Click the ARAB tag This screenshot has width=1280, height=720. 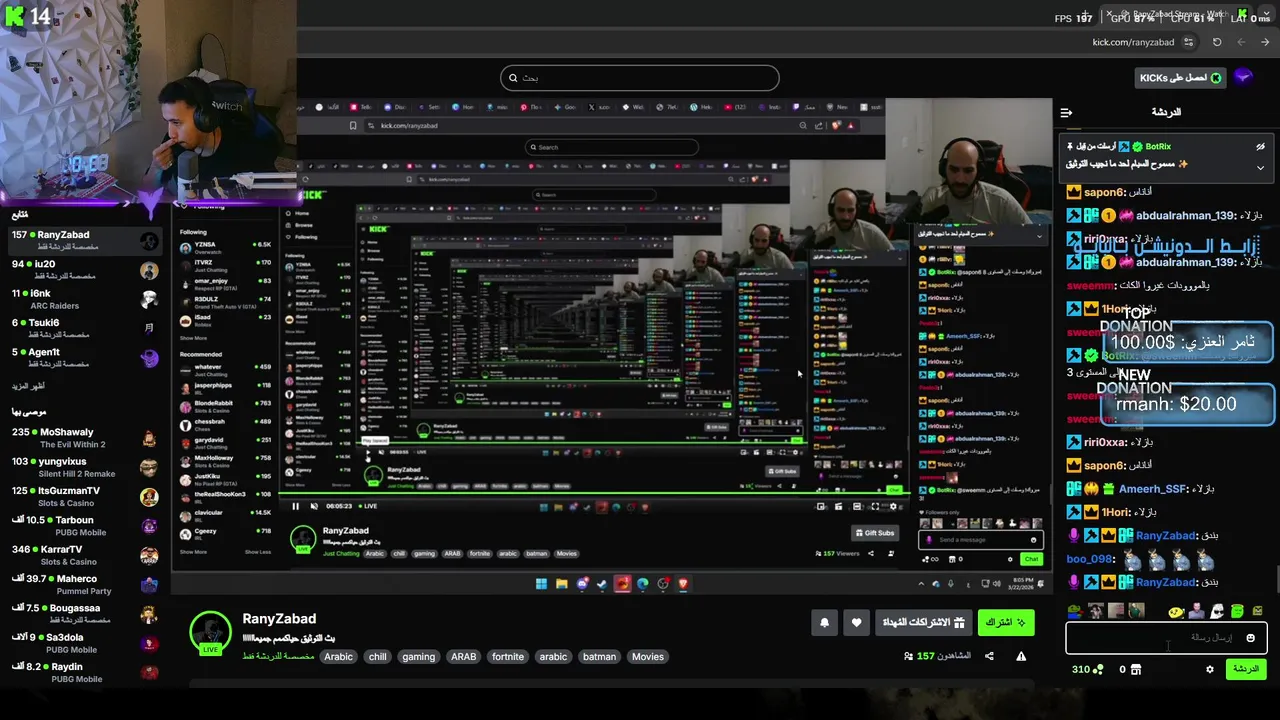click(x=463, y=657)
